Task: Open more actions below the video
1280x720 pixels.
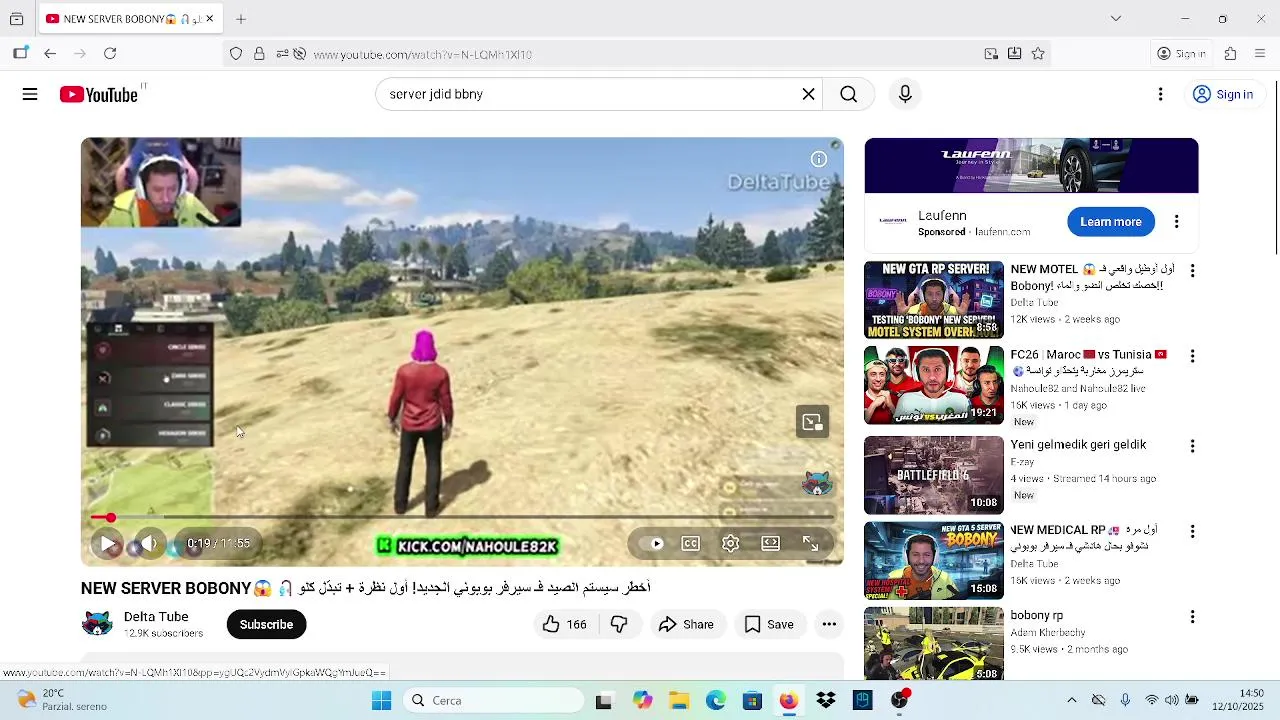Action: tap(829, 624)
